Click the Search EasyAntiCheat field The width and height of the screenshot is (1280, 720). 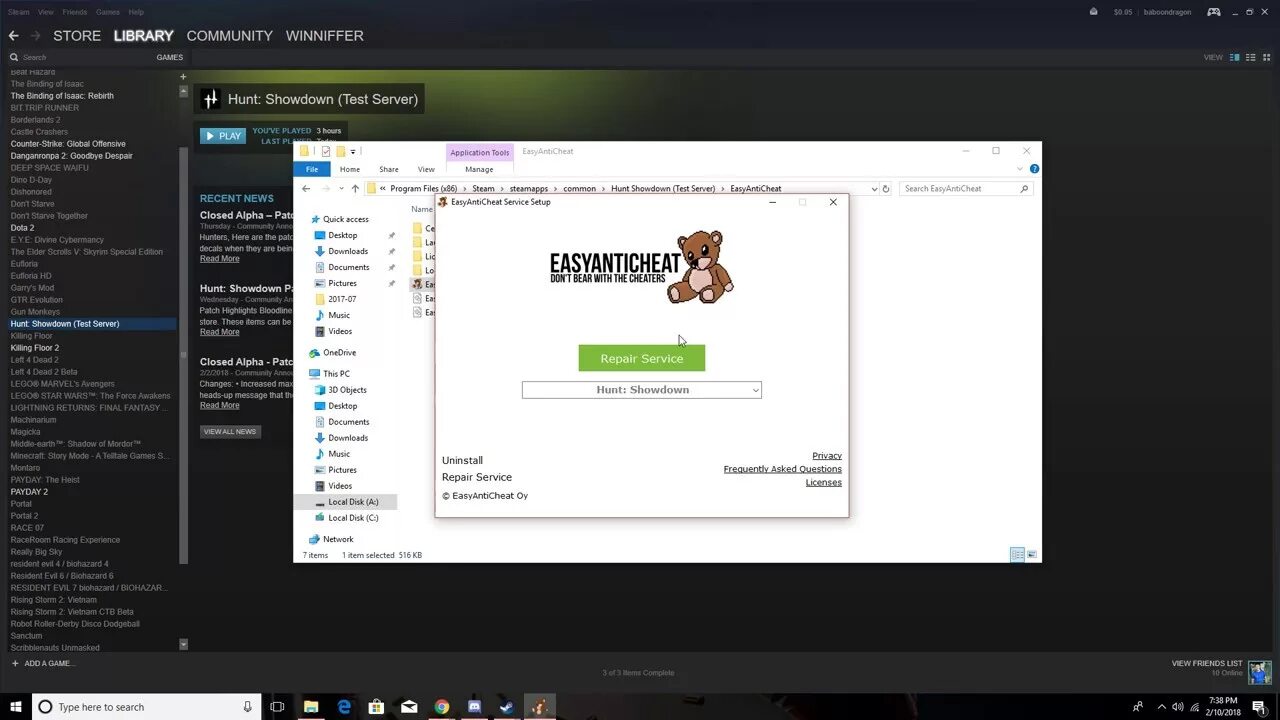point(965,188)
